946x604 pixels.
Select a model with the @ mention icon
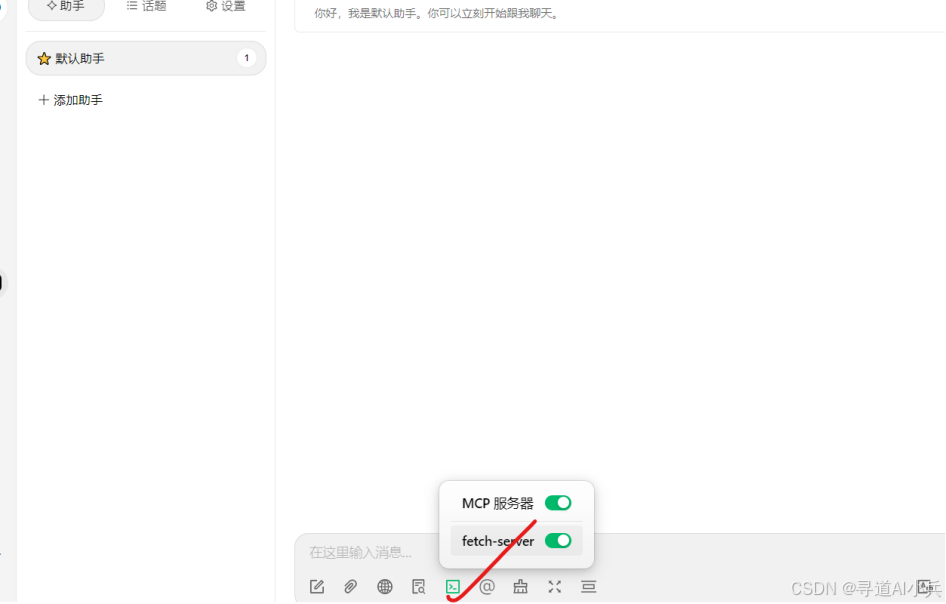486,587
